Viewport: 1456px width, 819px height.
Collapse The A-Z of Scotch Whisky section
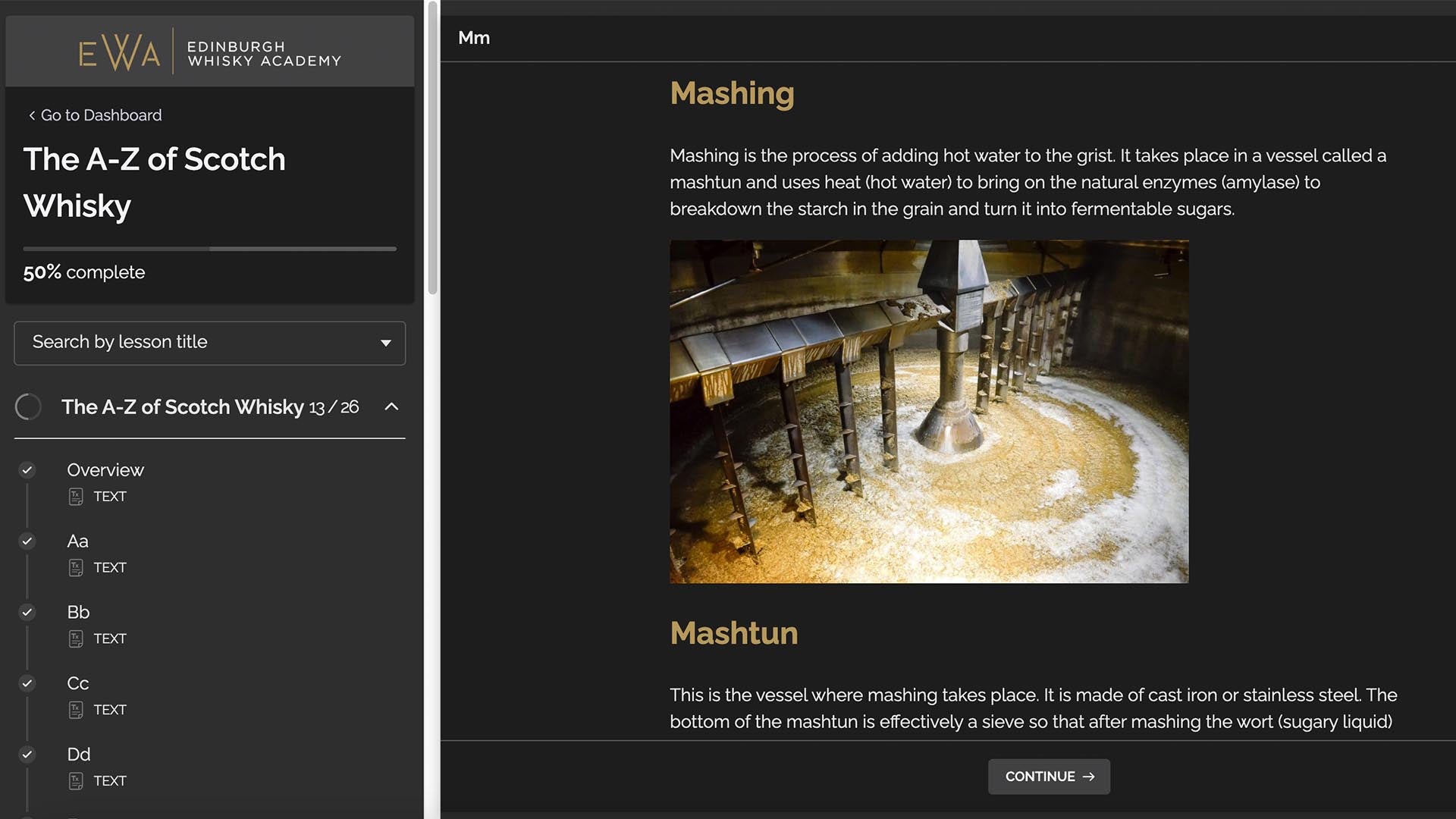(x=391, y=407)
